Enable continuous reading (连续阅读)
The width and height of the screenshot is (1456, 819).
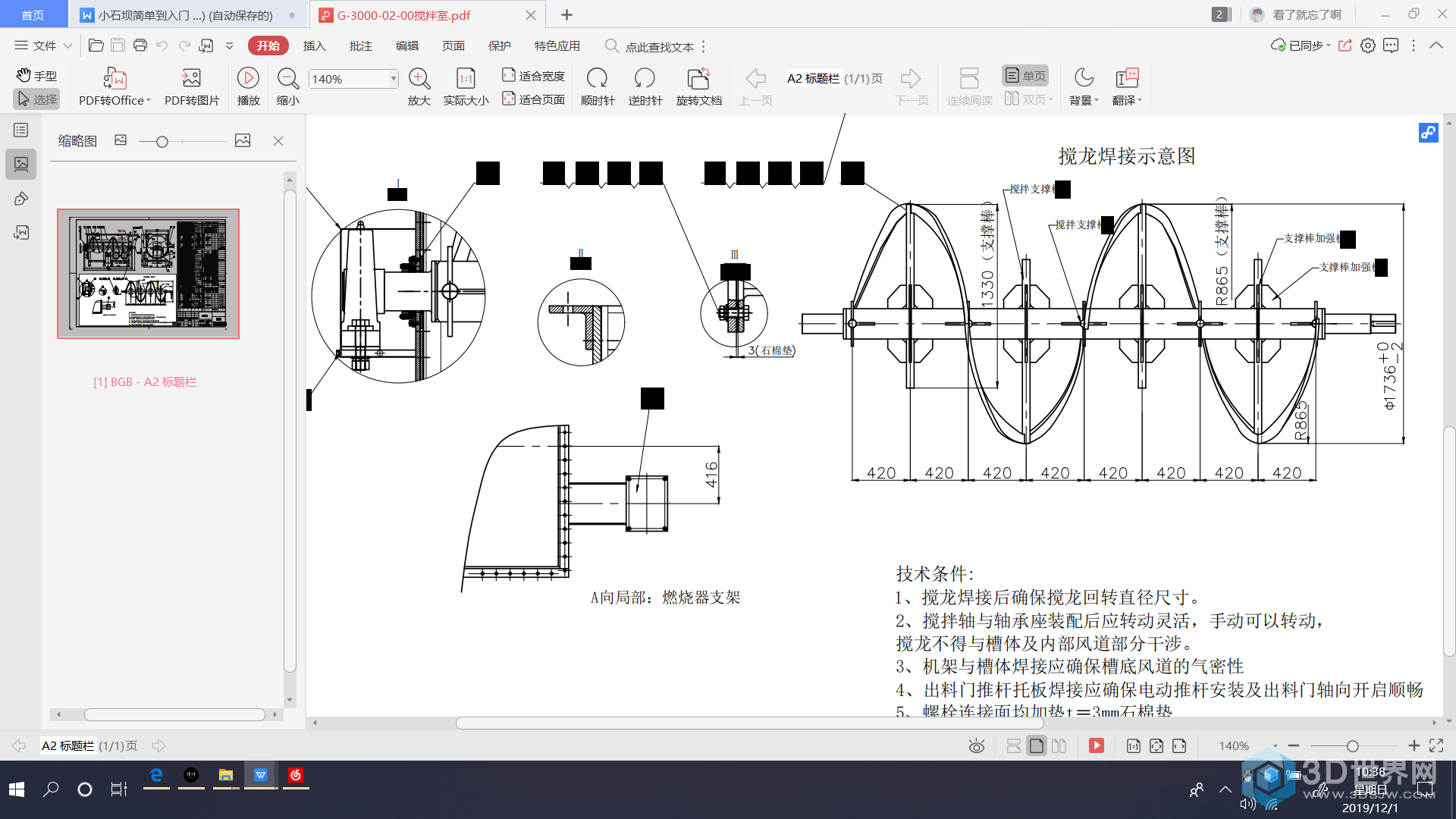point(969,87)
